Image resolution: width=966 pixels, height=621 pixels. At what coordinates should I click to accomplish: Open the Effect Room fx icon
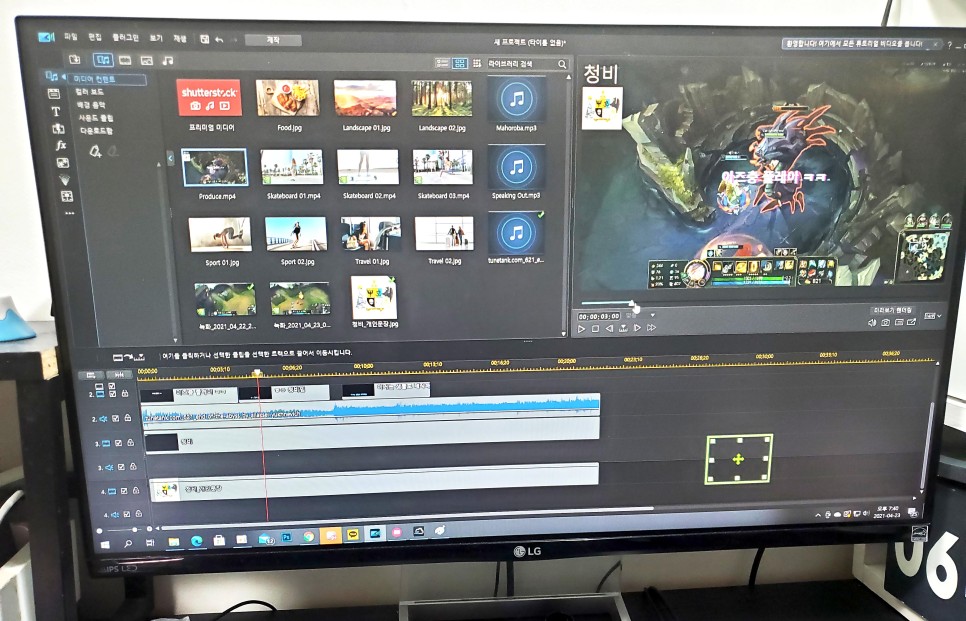pyautogui.click(x=60, y=145)
